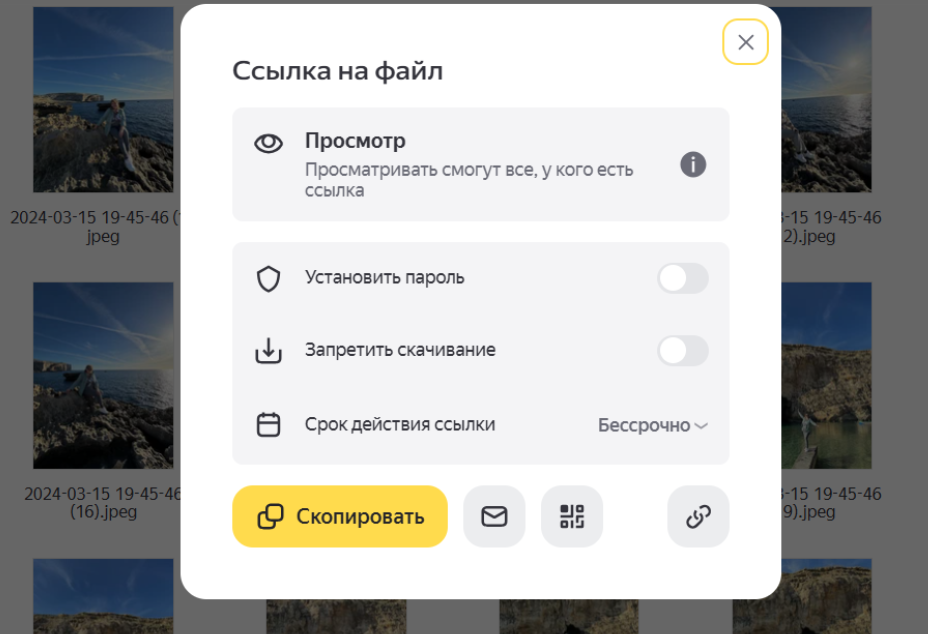
Task: Expand the chevron next to Бессрочно
Action: coord(701,426)
